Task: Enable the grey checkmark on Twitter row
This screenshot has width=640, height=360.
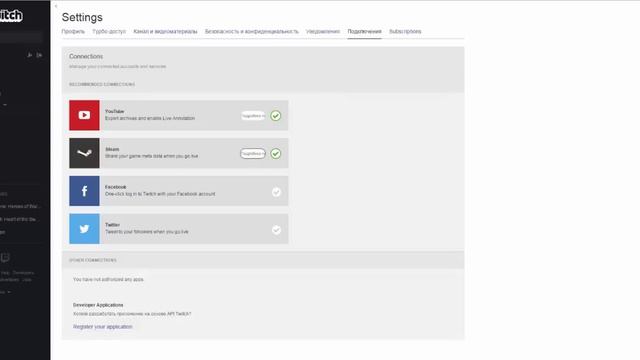Action: pos(276,230)
